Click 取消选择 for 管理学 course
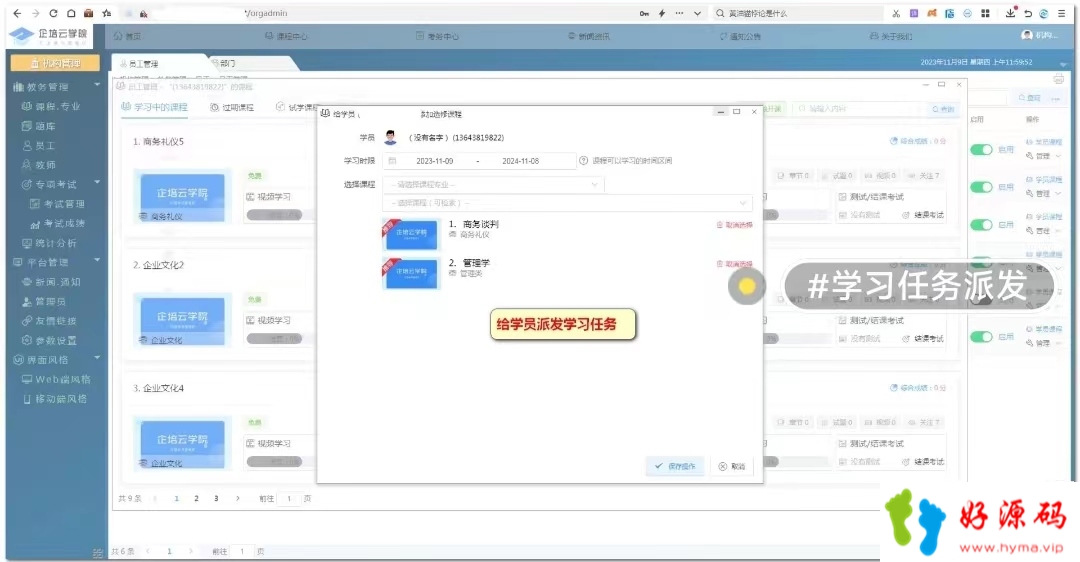The width and height of the screenshot is (1080, 562). 735,264
